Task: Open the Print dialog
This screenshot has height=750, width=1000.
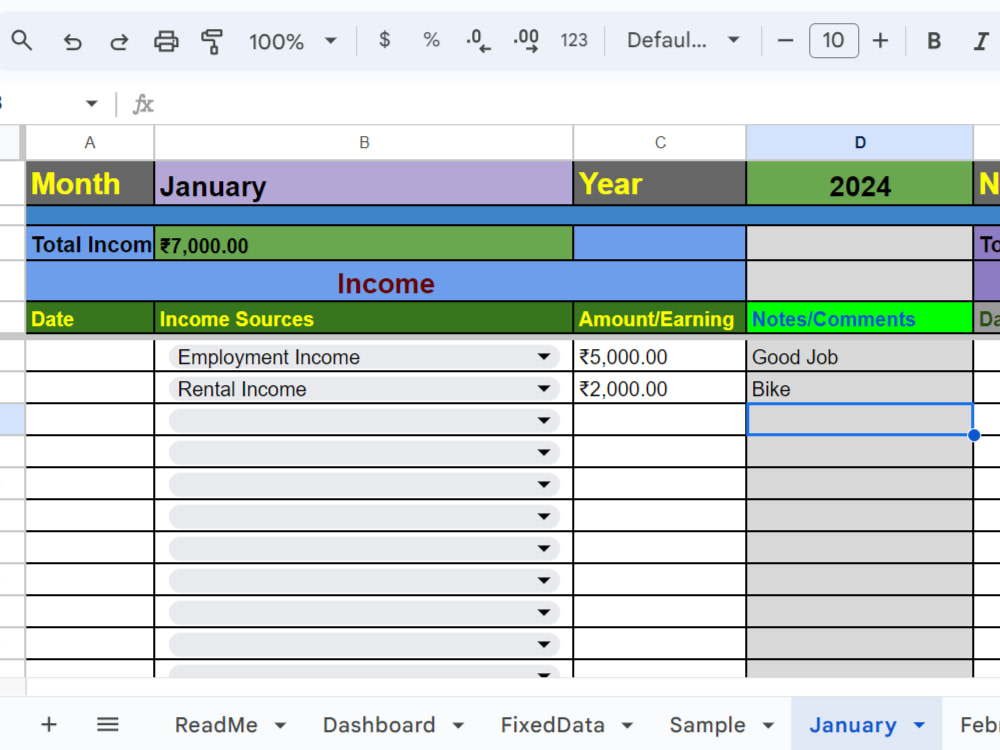Action: [x=166, y=41]
